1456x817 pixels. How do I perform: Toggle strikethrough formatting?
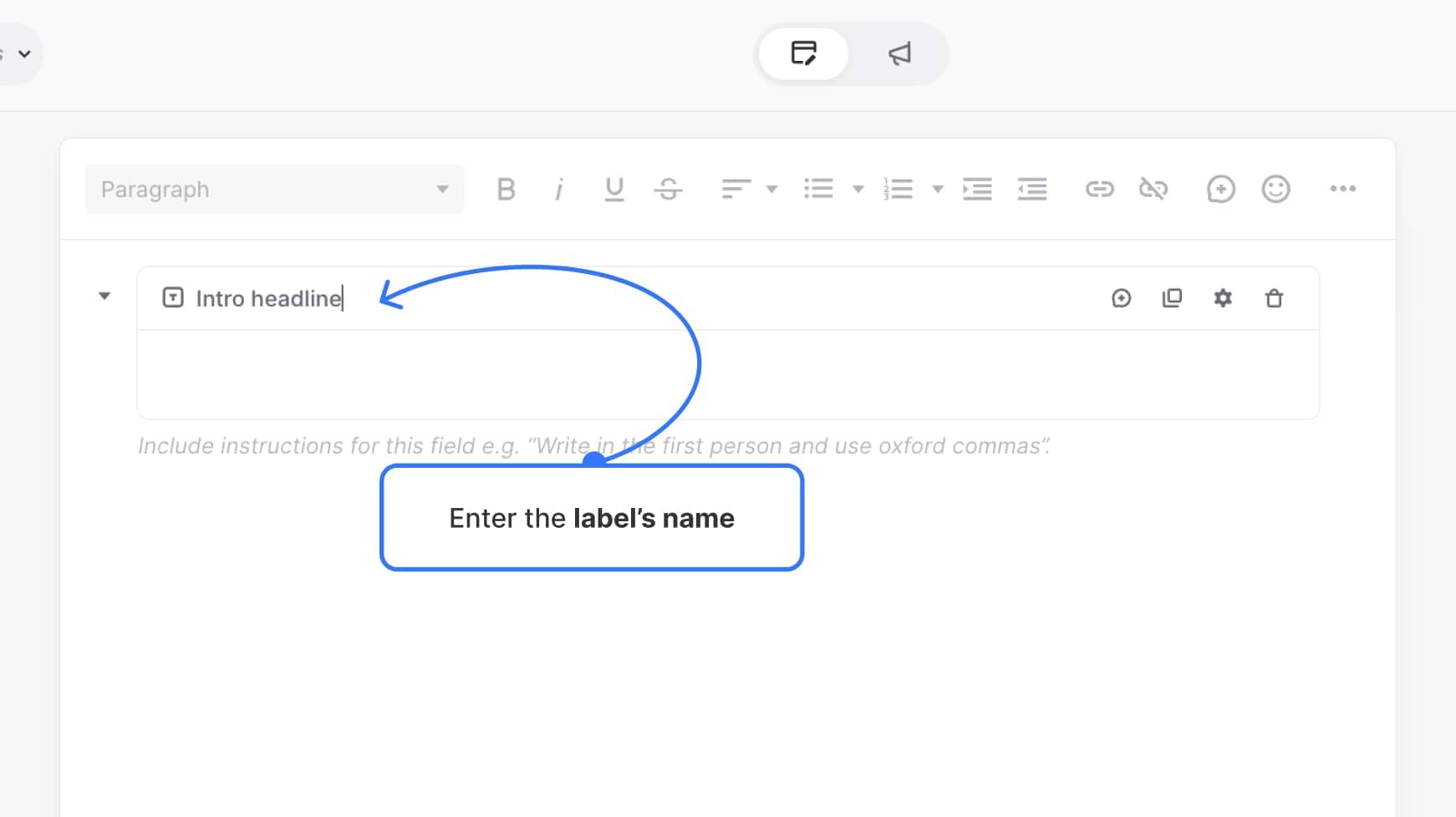[x=668, y=190]
